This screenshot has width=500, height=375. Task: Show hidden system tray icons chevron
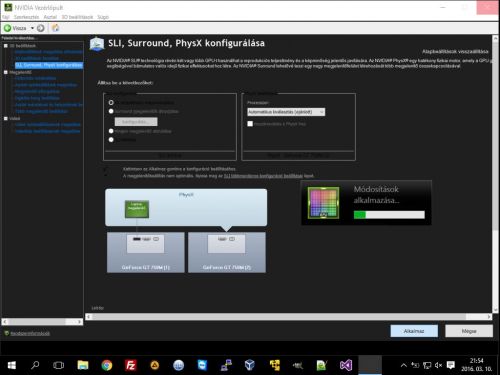point(404,365)
